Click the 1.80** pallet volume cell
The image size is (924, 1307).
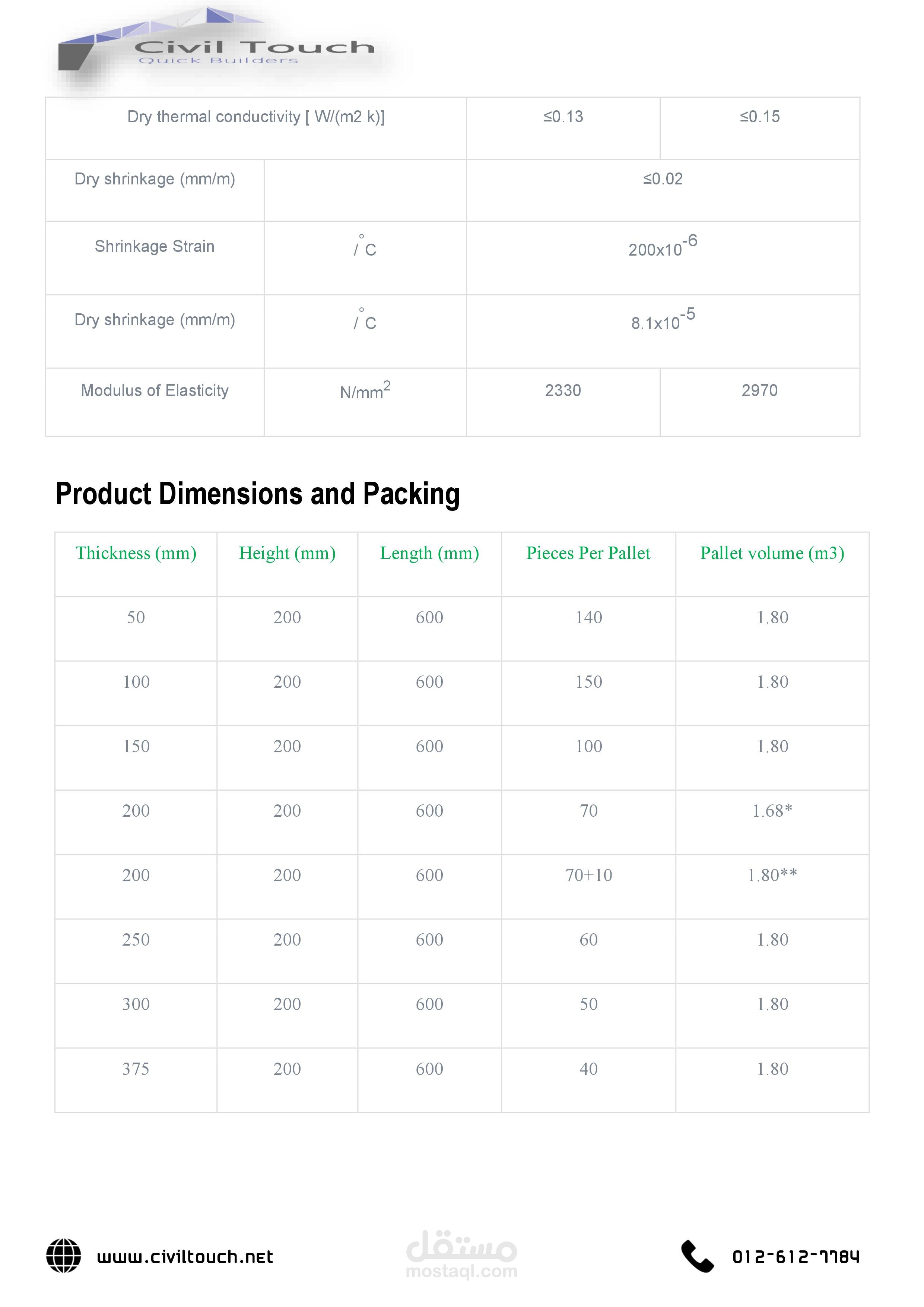point(772,875)
